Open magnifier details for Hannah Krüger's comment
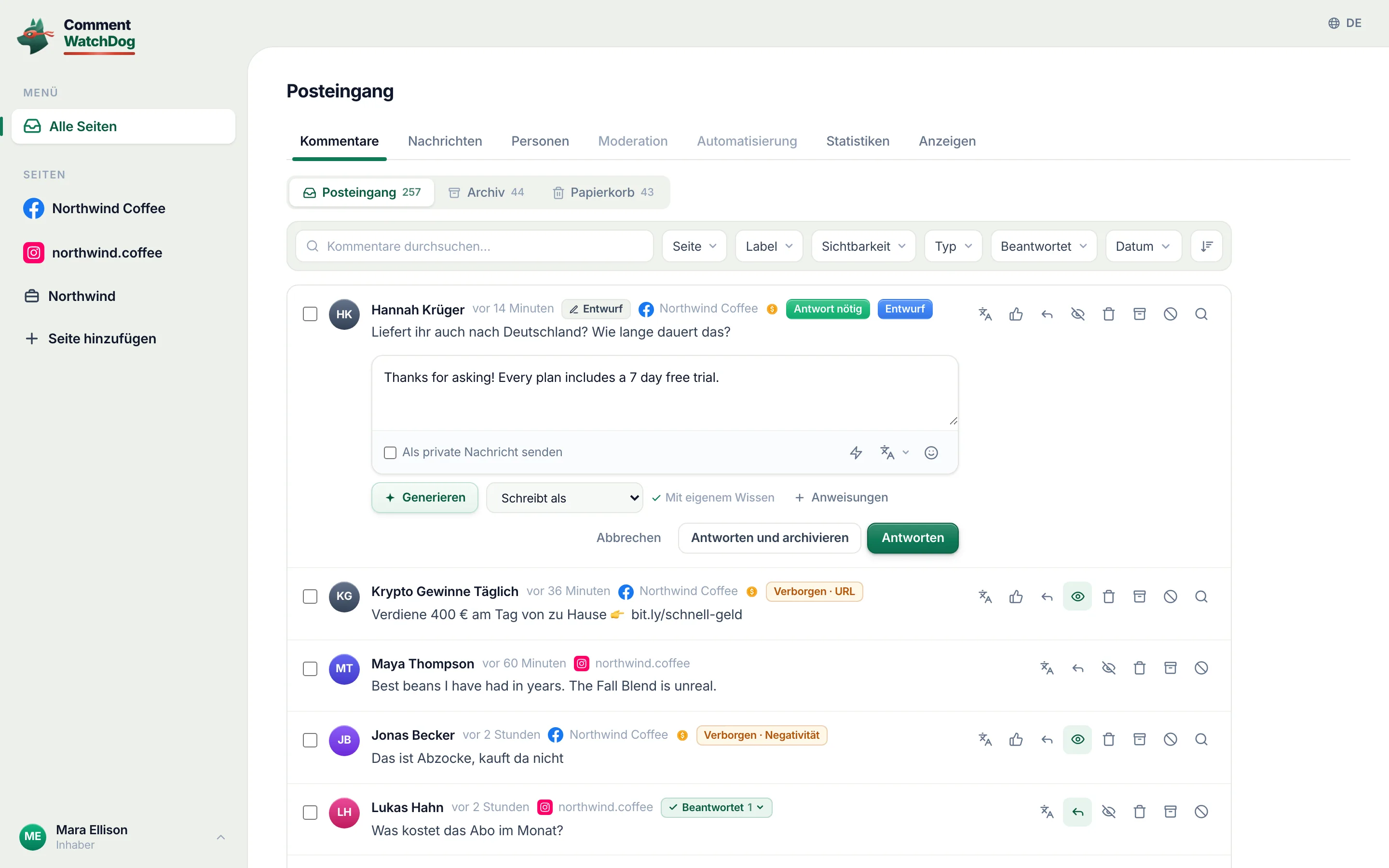Screen dimensions: 1389x868 pos(1201,314)
